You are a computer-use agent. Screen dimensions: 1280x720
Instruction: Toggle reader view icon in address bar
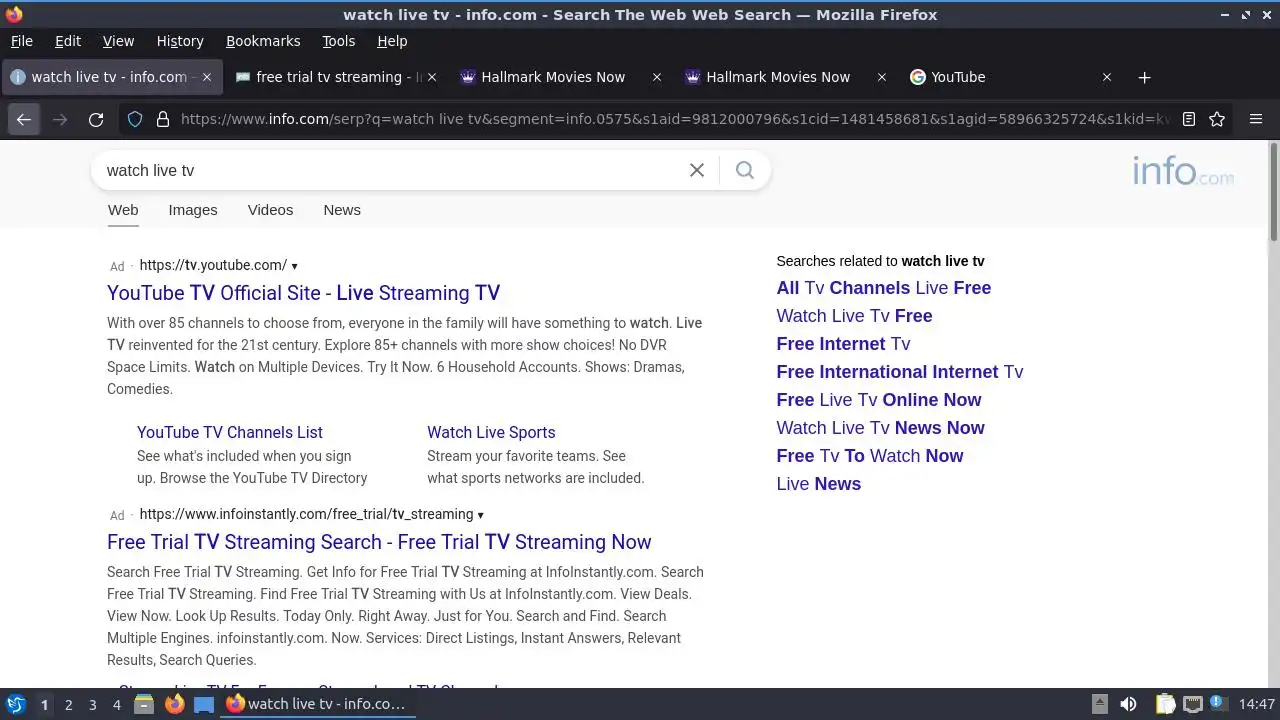[x=1189, y=119]
